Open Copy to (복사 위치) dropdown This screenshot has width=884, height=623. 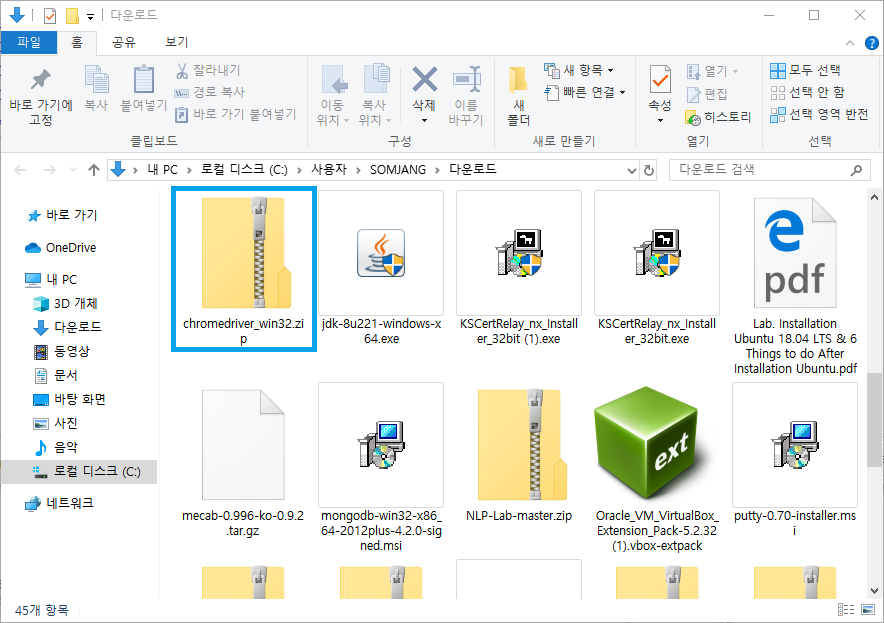pos(375,112)
